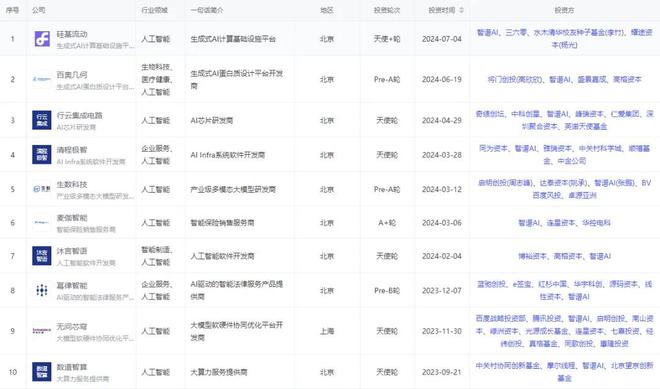Open the blue square logo in row 7

click(42, 256)
